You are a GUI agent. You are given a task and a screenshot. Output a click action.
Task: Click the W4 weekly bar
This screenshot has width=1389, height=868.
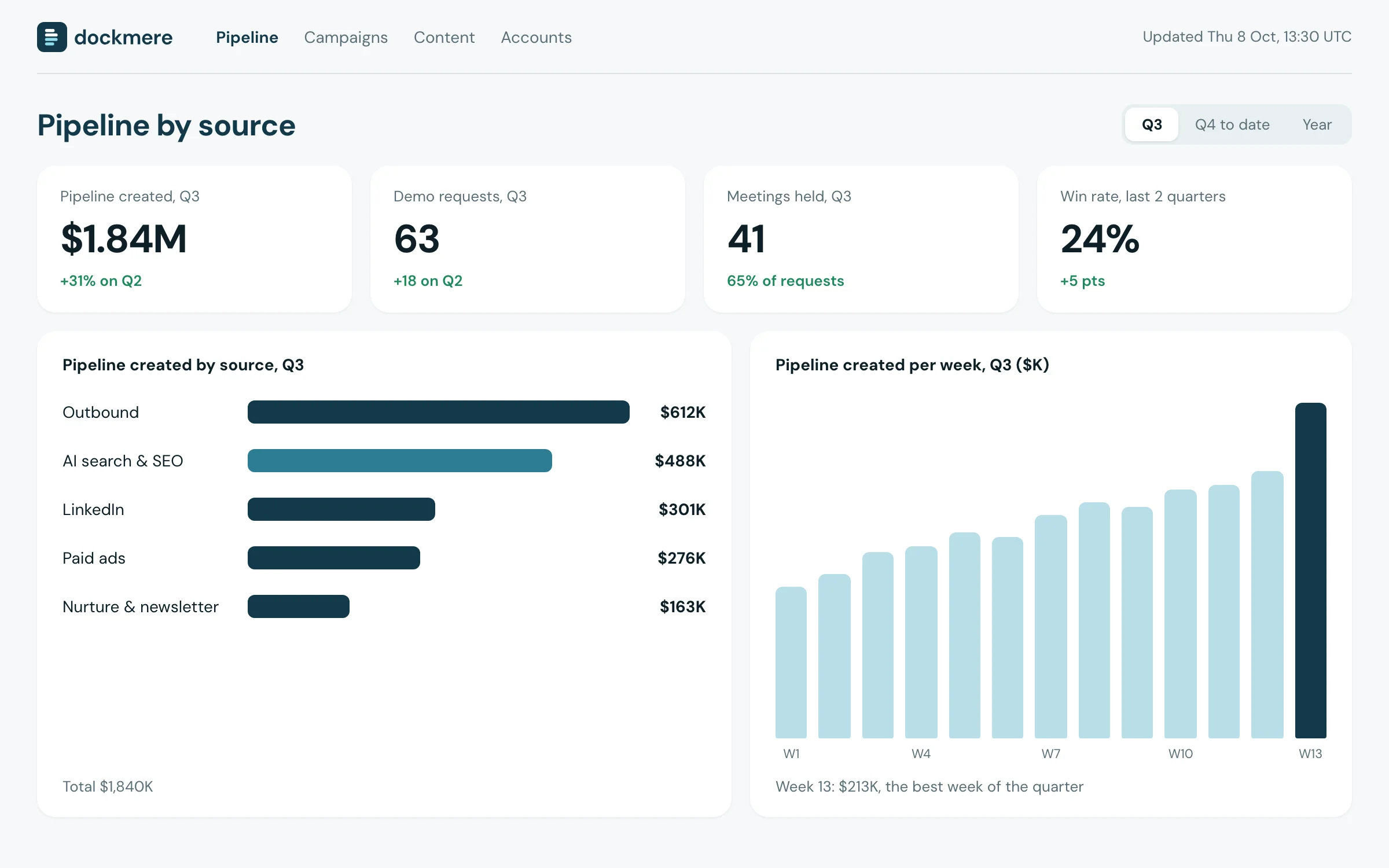(921, 642)
